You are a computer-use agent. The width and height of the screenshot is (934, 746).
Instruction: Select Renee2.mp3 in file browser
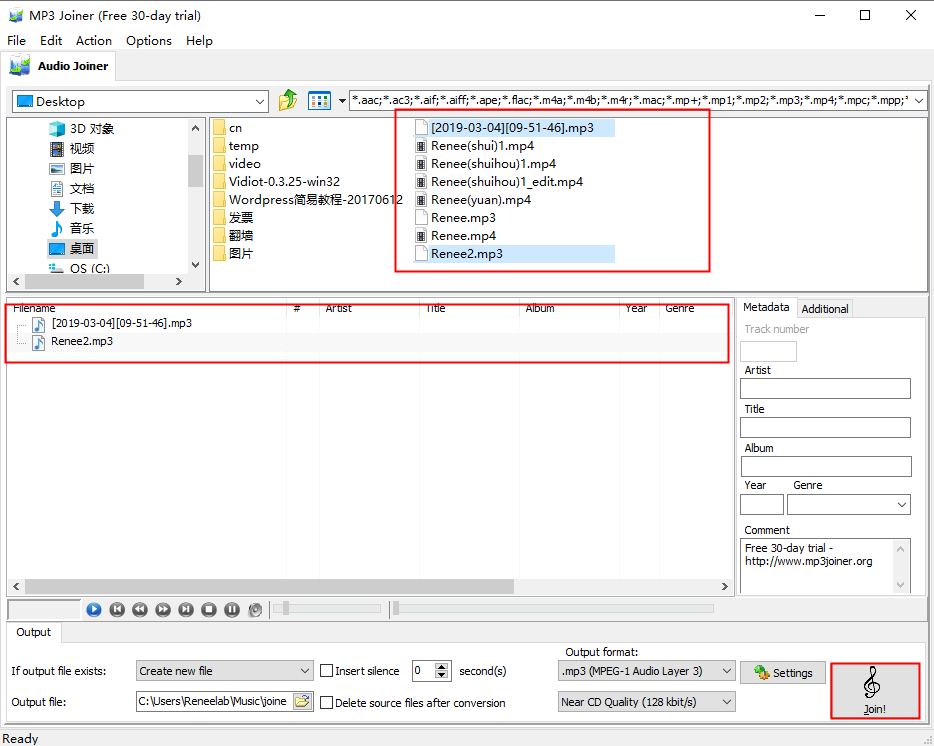pyautogui.click(x=515, y=254)
